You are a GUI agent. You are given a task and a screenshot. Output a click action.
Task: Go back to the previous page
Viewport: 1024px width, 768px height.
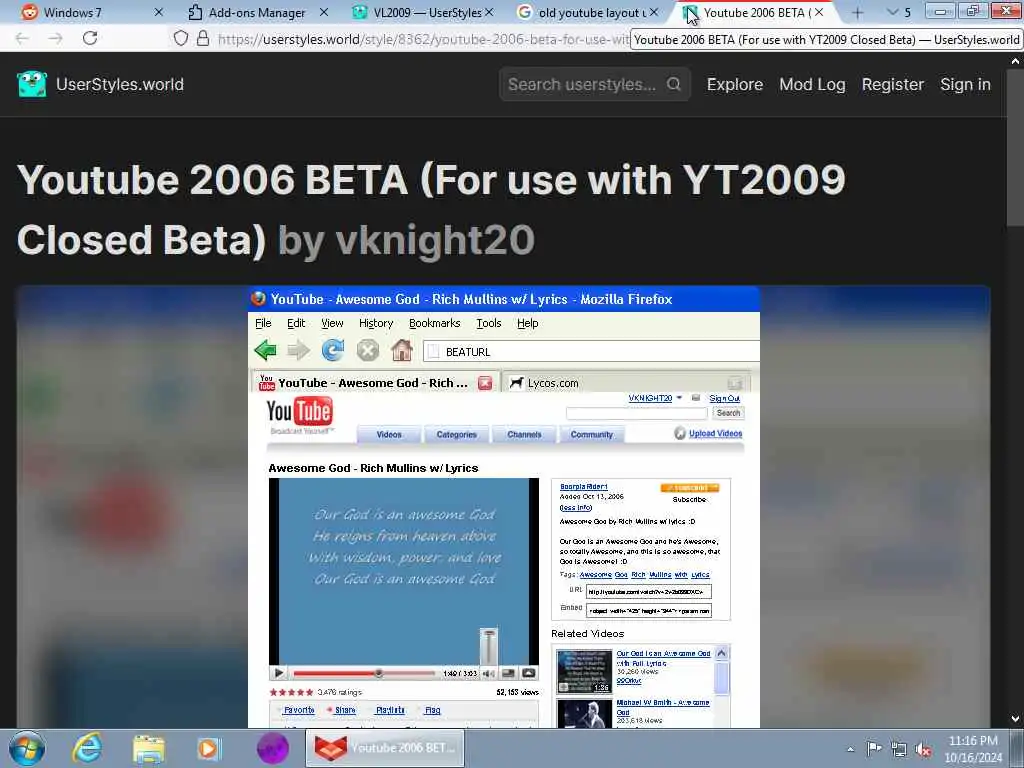coord(22,39)
